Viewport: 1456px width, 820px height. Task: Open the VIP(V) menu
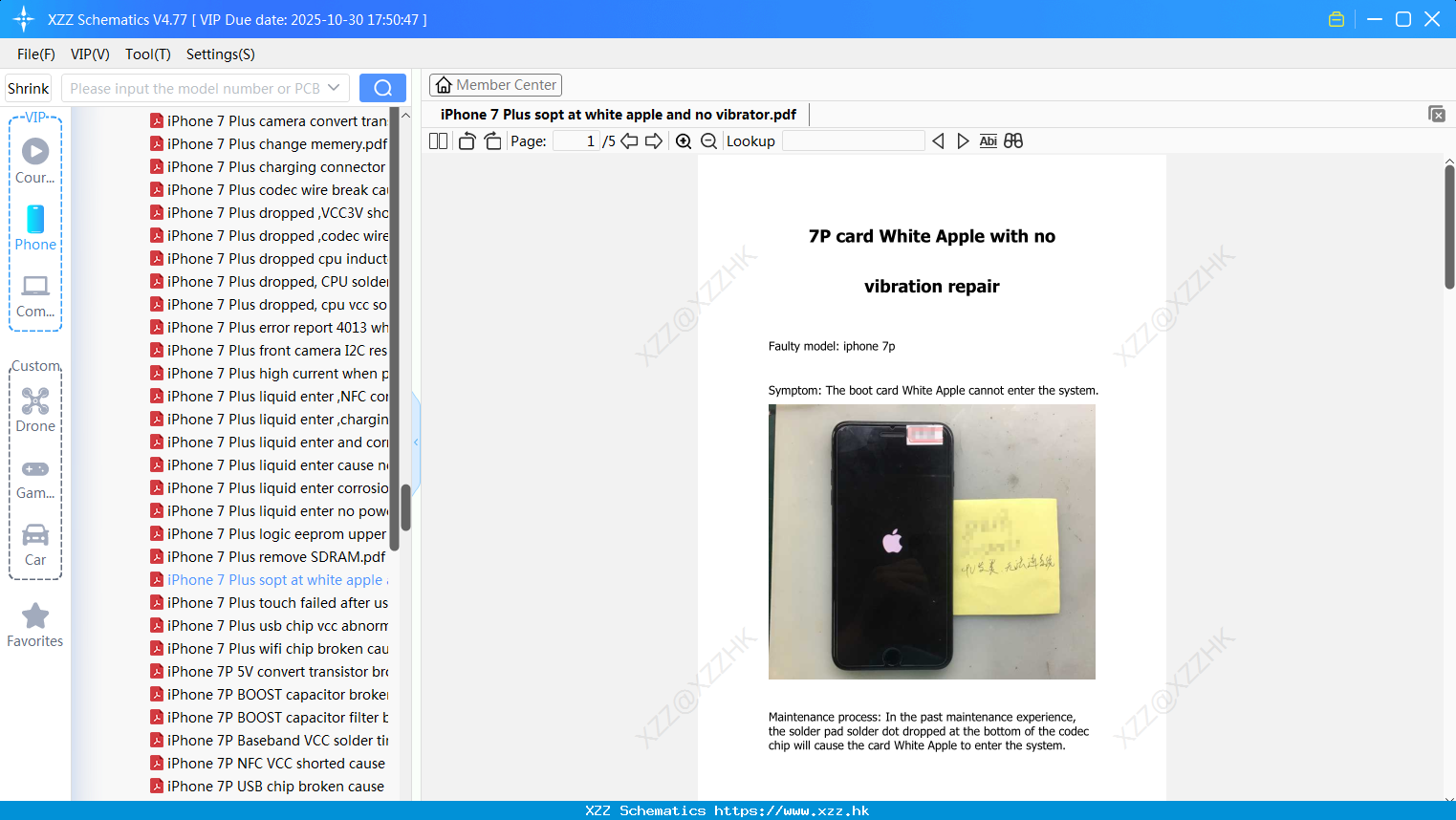(x=90, y=54)
